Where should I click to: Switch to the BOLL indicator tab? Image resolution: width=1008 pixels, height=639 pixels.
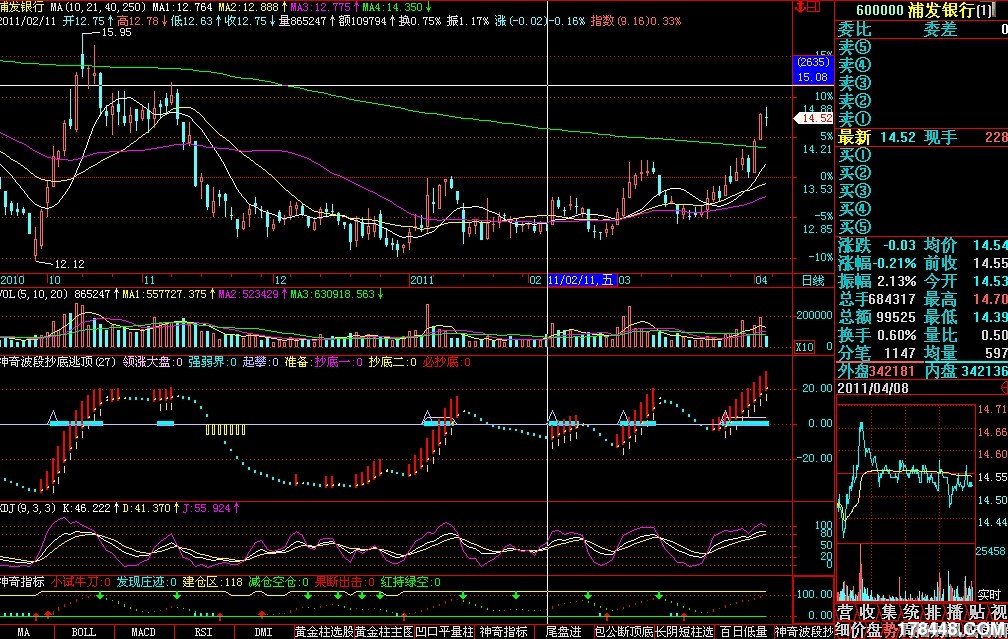coord(84,633)
